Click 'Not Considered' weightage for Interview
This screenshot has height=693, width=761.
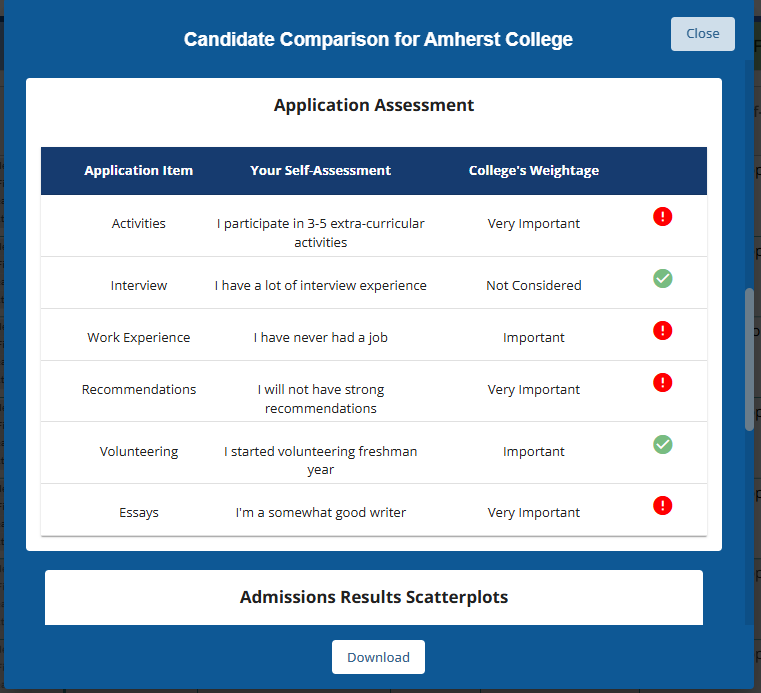coord(533,285)
